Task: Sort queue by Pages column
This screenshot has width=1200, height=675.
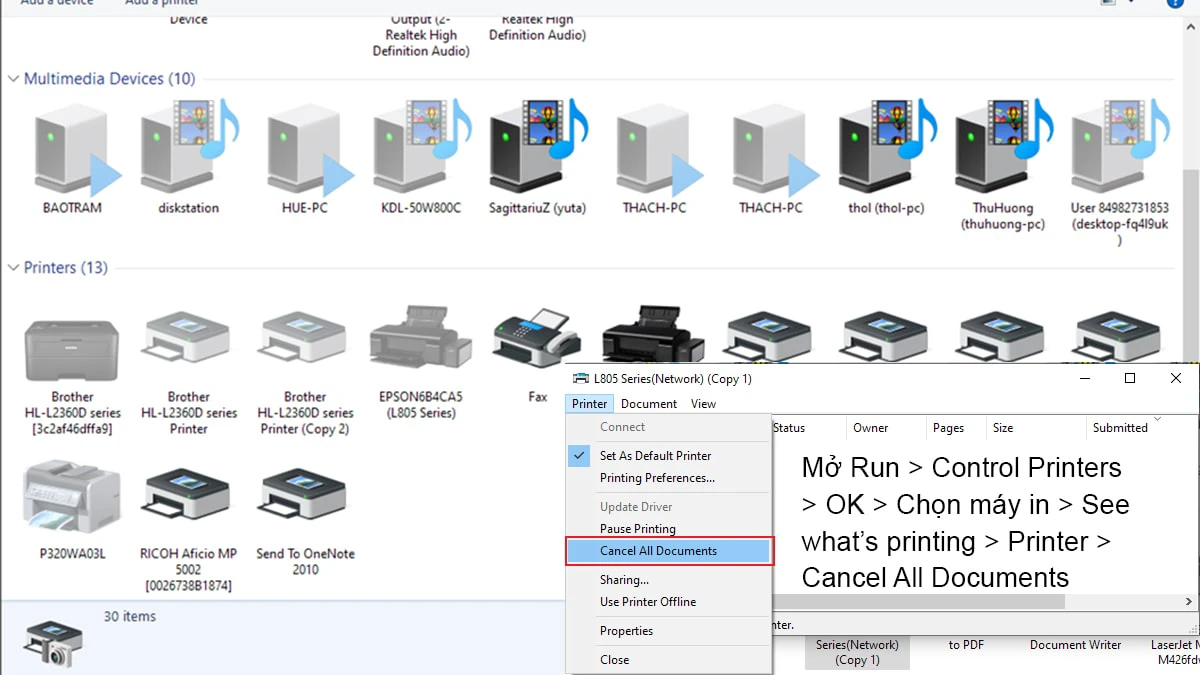Action: (x=956, y=428)
